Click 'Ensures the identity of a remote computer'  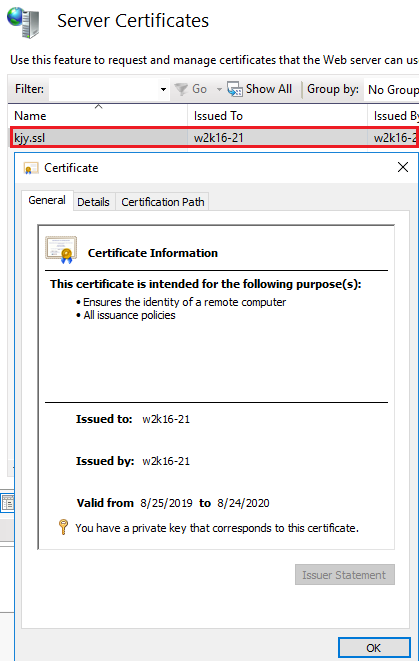[184, 302]
